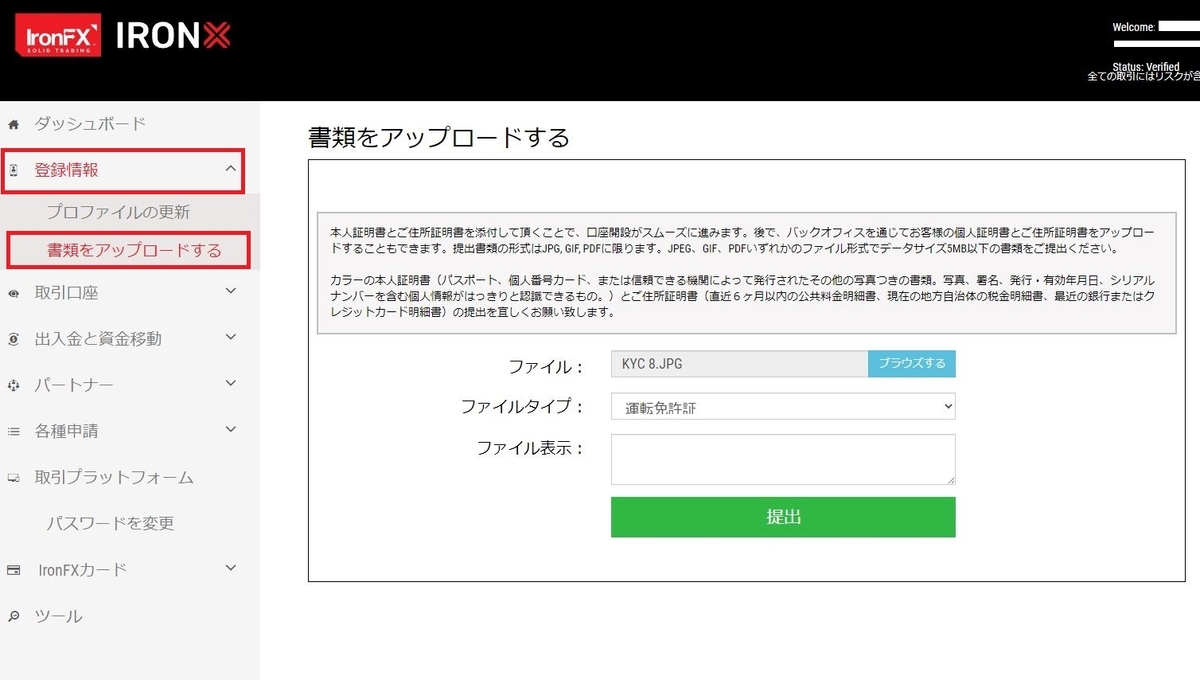This screenshot has height=680, width=1200.
Task: Click the second paragraph starting カラーの本人証明書
Action: pyautogui.click(x=744, y=295)
